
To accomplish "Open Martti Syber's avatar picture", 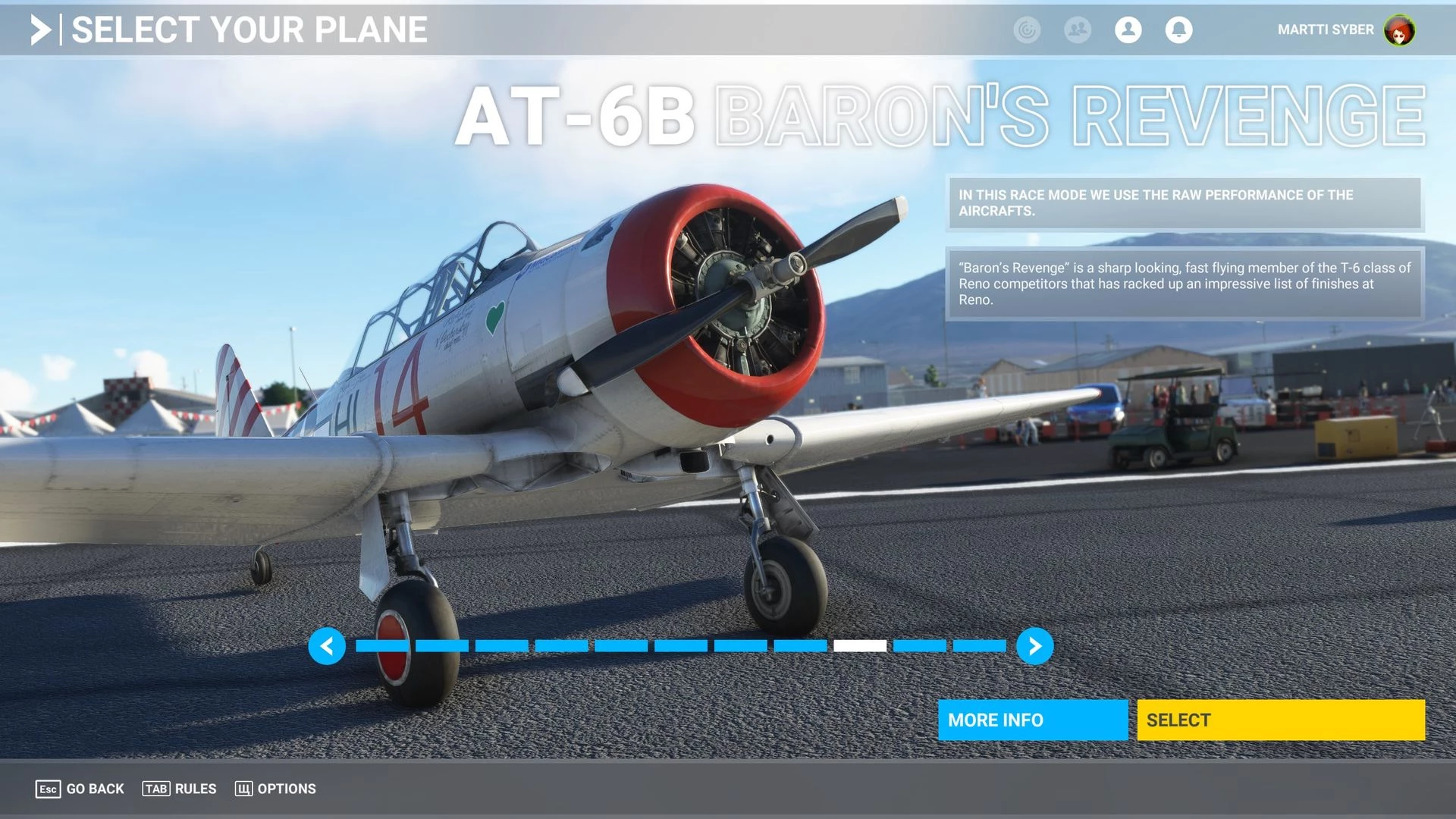I will pos(1398,30).
